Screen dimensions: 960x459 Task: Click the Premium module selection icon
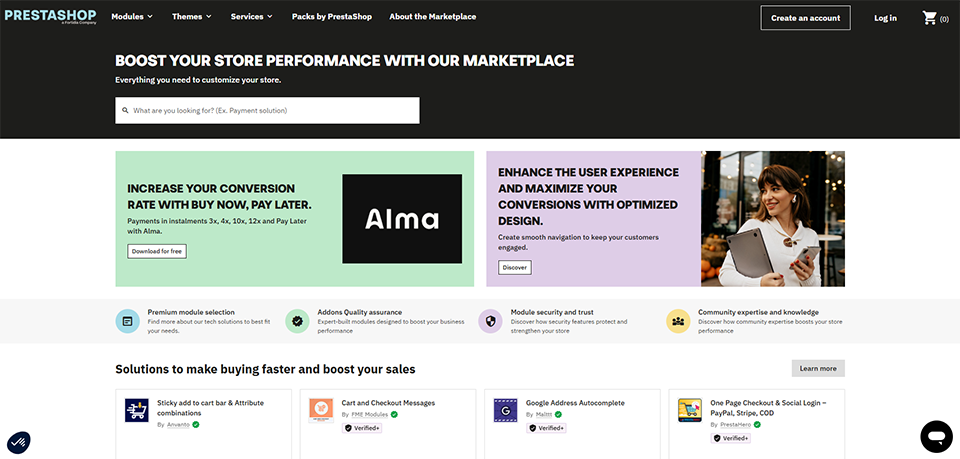point(127,321)
